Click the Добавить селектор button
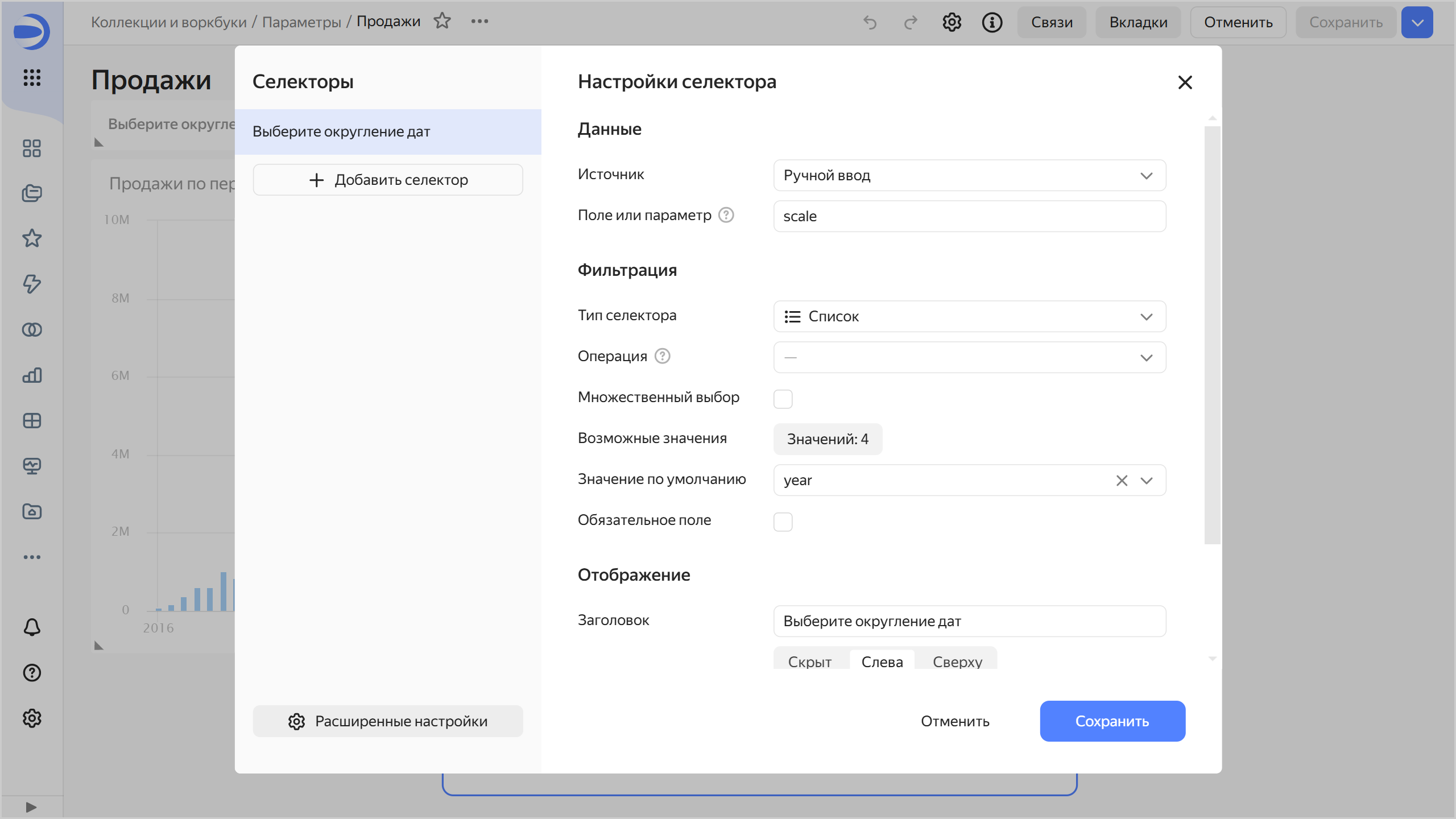1456x819 pixels. click(x=388, y=180)
